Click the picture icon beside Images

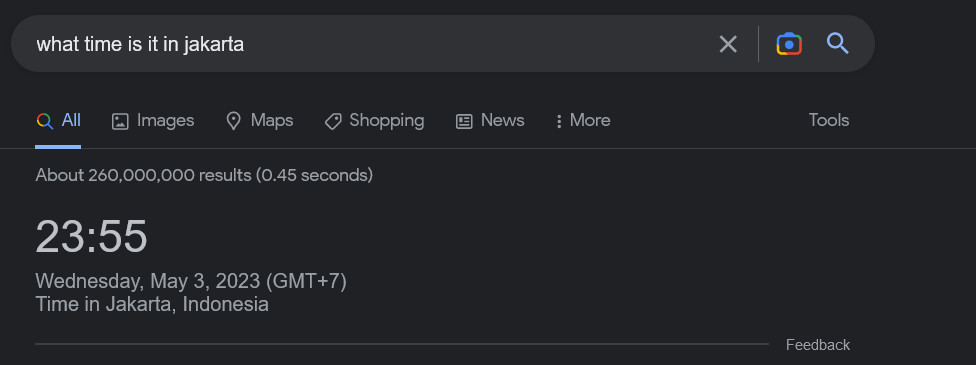tap(120, 121)
